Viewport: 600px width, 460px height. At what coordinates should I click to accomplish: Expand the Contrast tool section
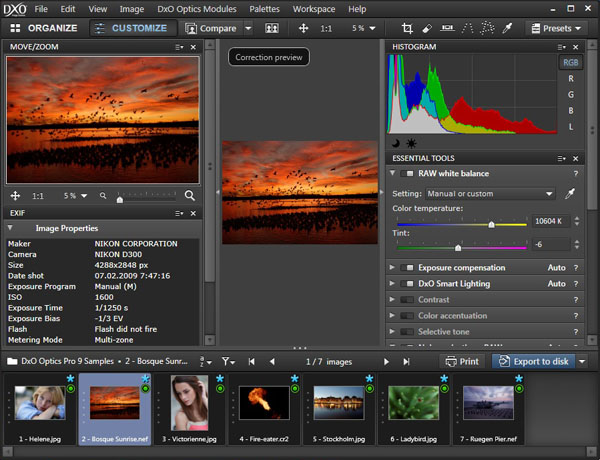click(x=393, y=300)
